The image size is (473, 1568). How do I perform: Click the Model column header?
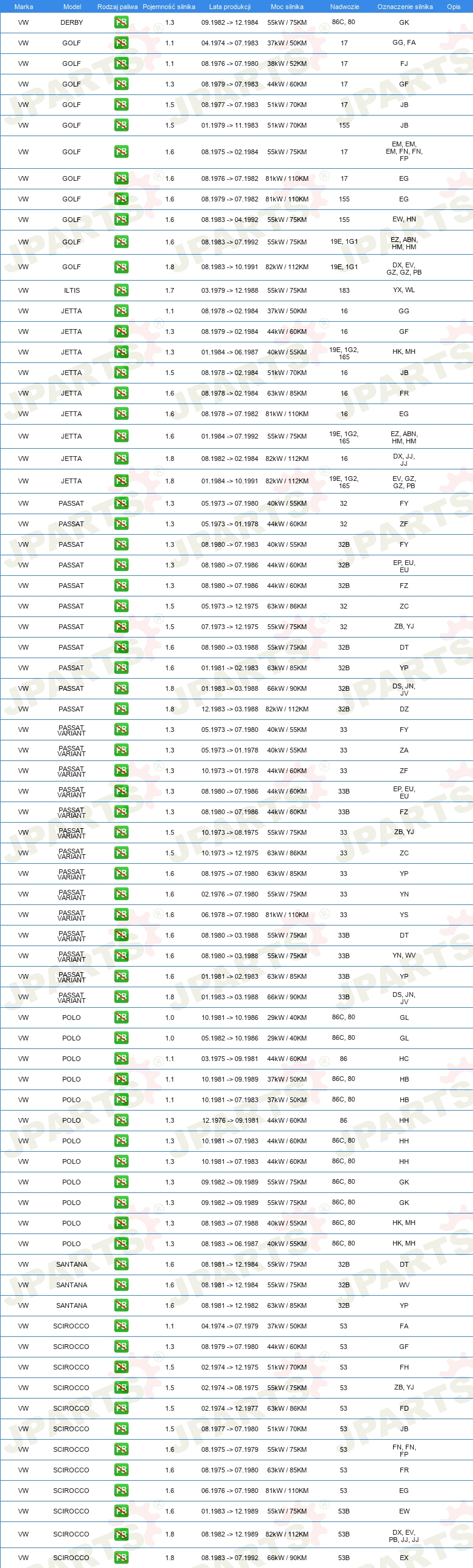(73, 7)
